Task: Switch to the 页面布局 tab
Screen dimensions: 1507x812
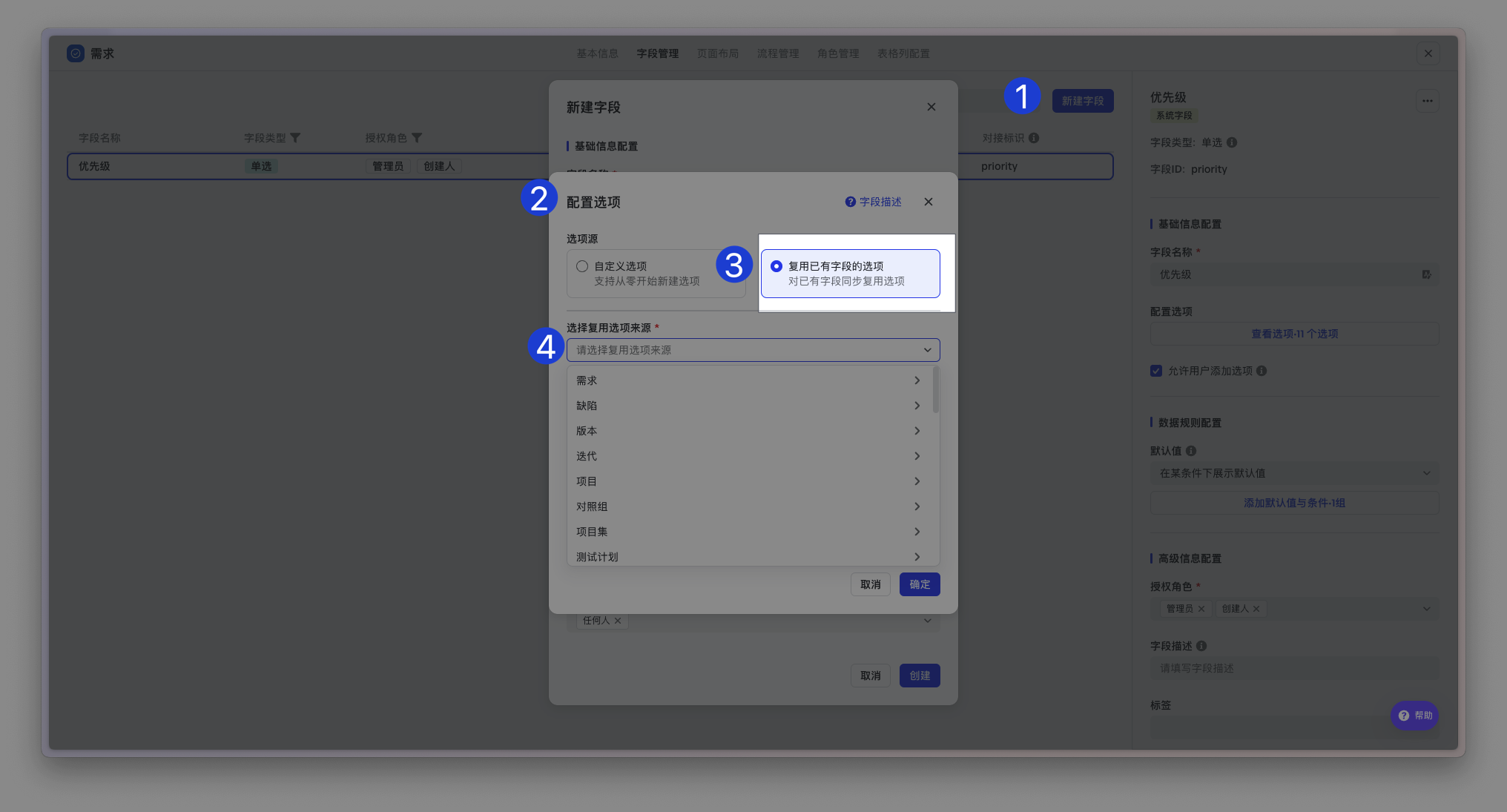Action: pyautogui.click(x=718, y=53)
